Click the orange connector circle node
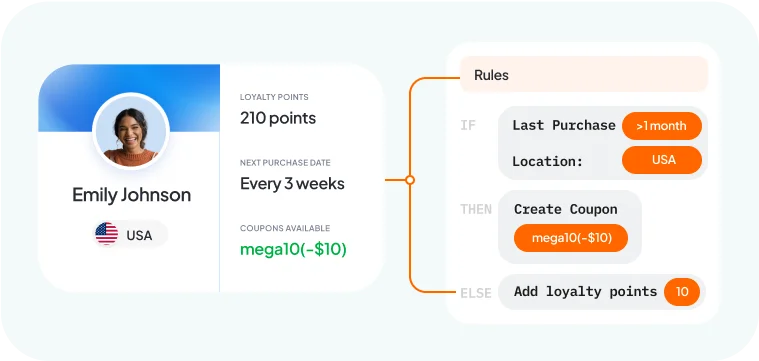This screenshot has width=759, height=361. [410, 180]
